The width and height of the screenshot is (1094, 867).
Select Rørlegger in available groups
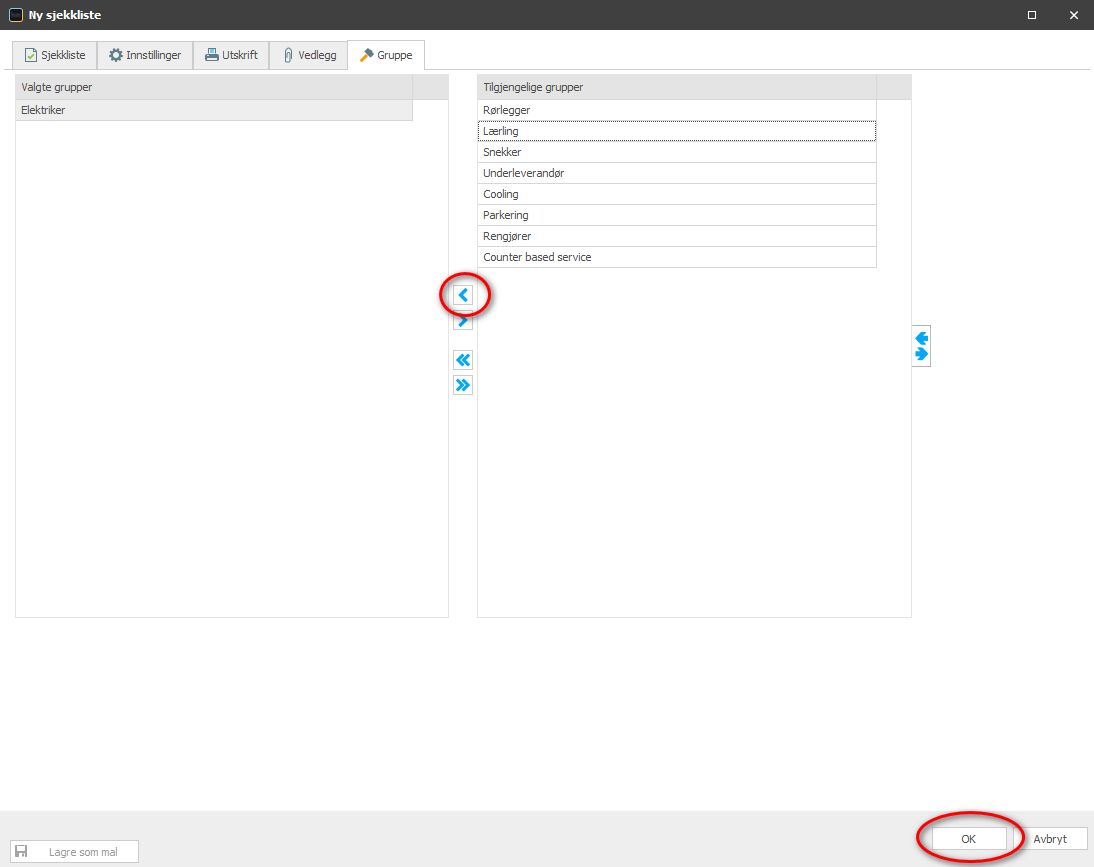click(677, 110)
